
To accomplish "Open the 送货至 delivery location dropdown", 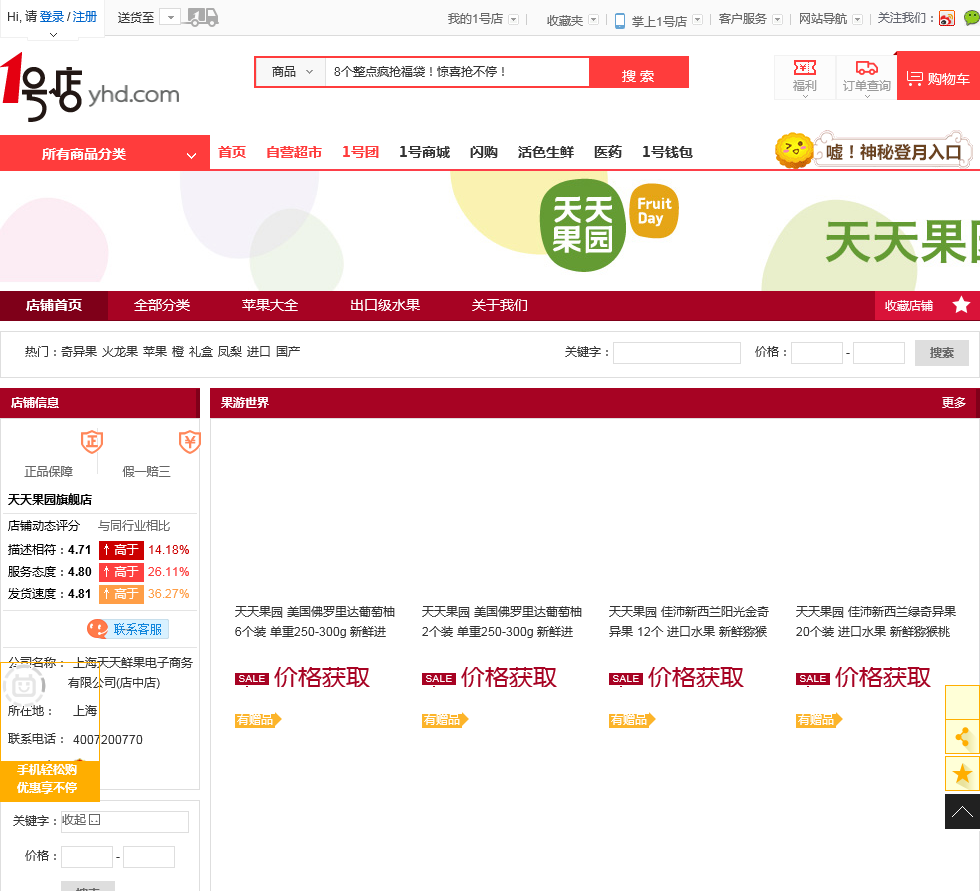I will (x=170, y=17).
